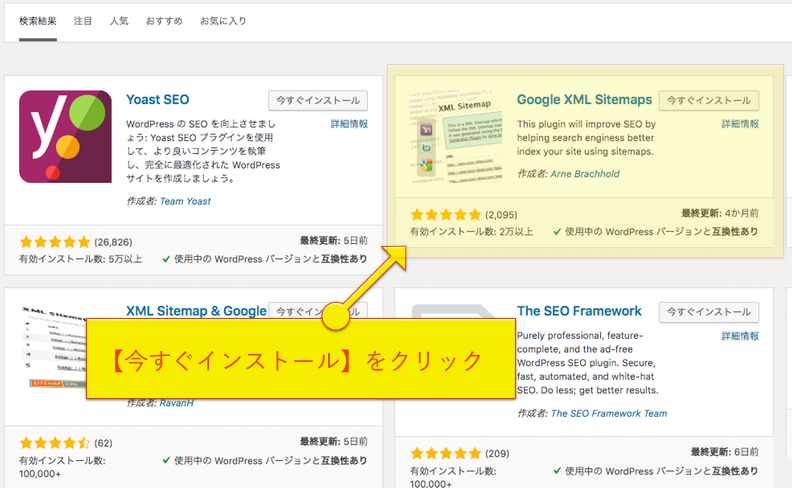Image resolution: width=792 pixels, height=488 pixels.
Task: Install Google XML Sitemaps with 今すぐインストール
Action: pos(709,101)
